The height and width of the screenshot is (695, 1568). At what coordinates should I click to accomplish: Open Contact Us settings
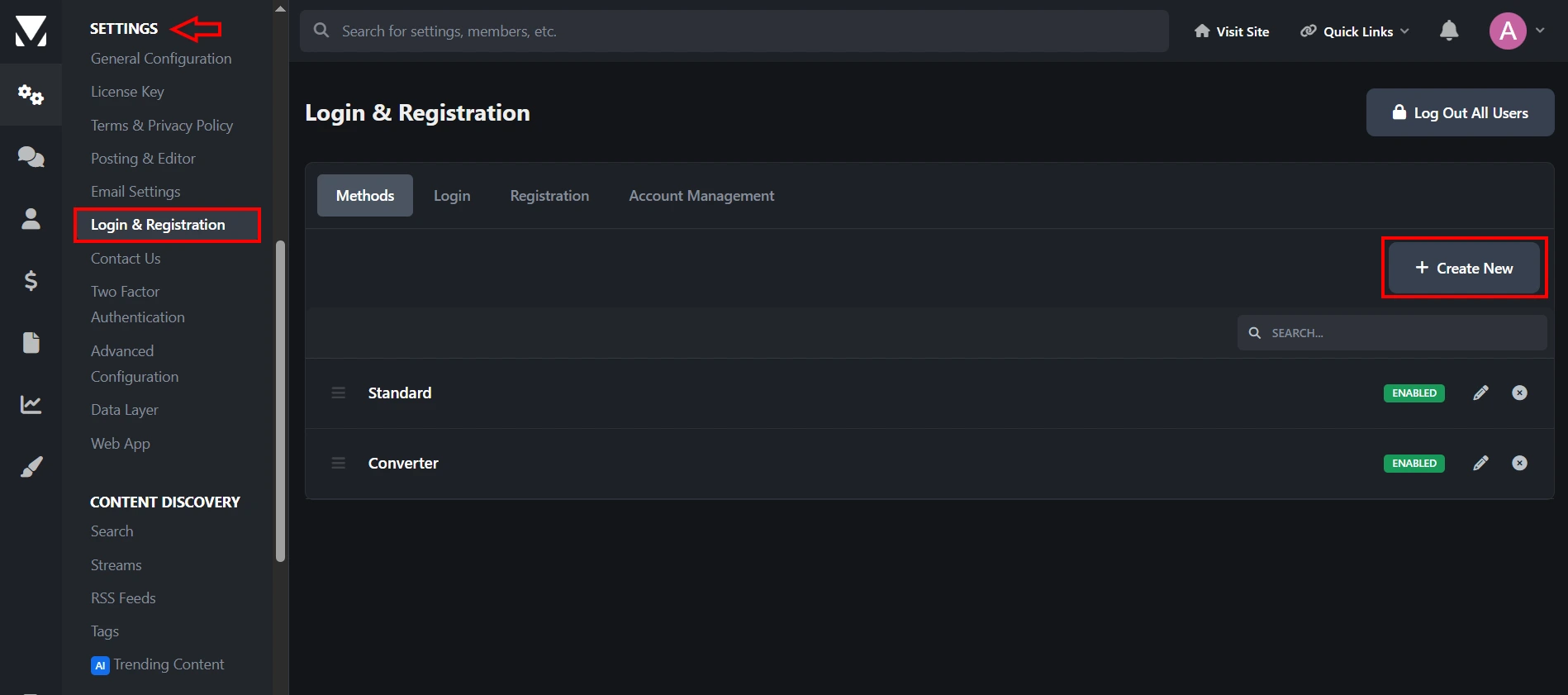(x=126, y=259)
